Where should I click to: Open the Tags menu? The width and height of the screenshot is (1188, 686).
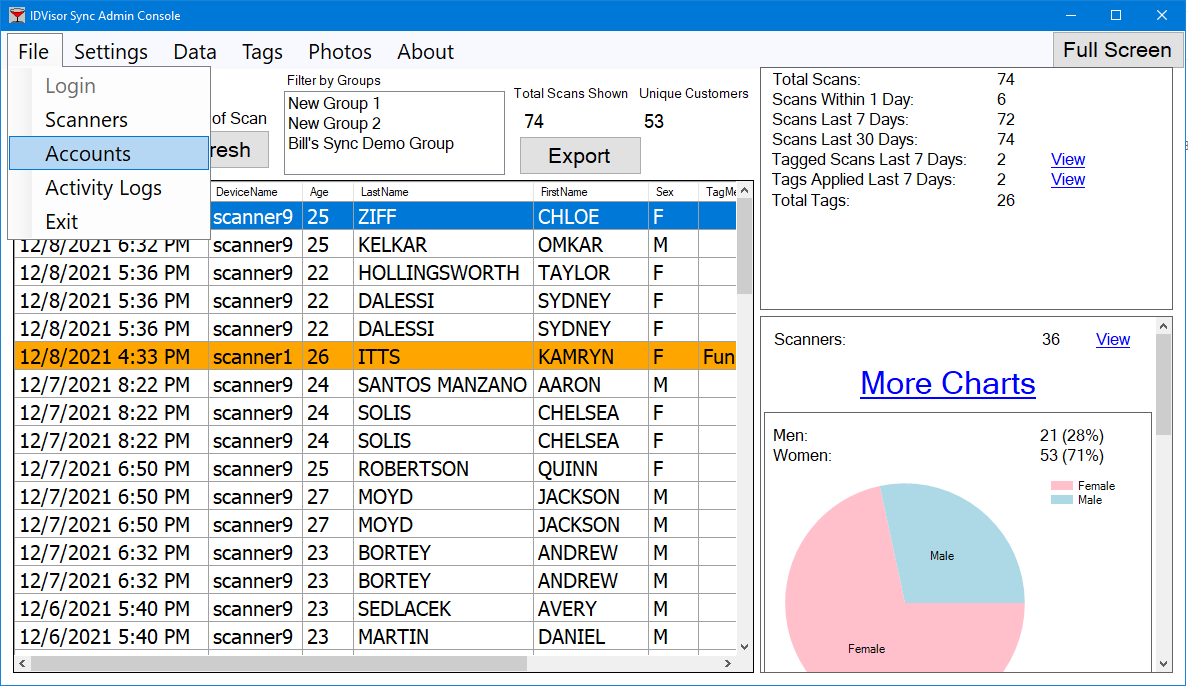262,52
